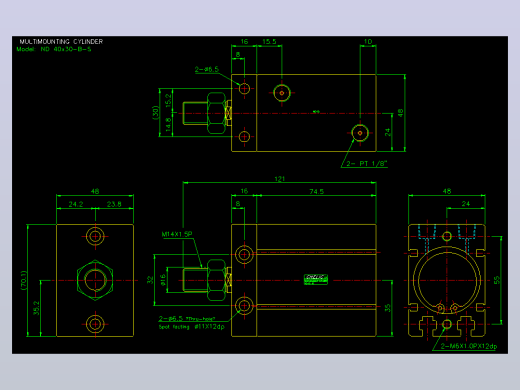Select the 35 dimension in the front view
The height and width of the screenshot is (390, 520).
(x=387, y=308)
